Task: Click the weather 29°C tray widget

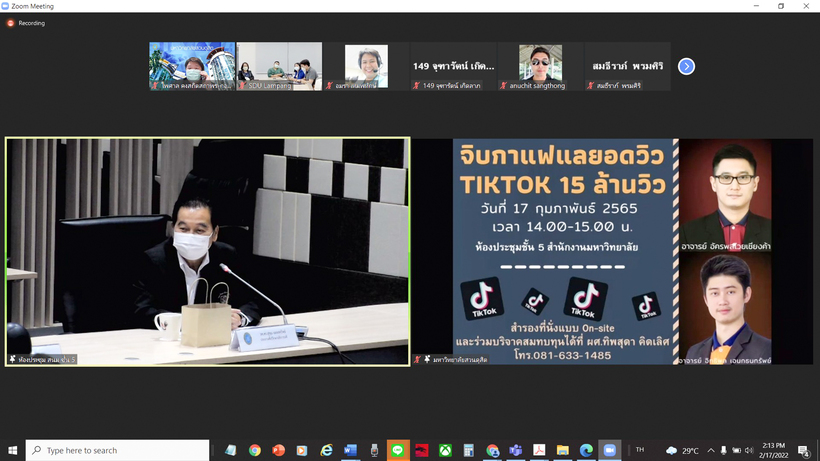Action: click(682, 450)
